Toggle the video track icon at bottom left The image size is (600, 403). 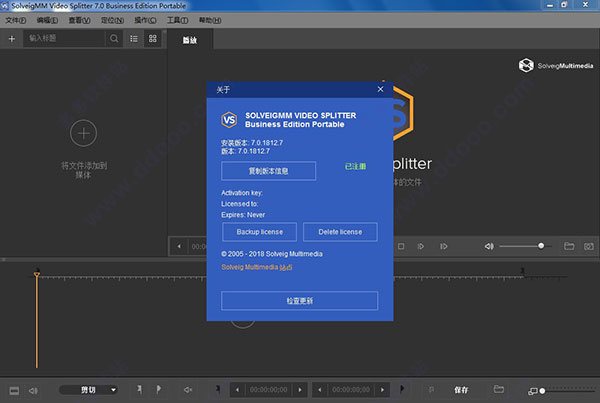tap(14, 390)
